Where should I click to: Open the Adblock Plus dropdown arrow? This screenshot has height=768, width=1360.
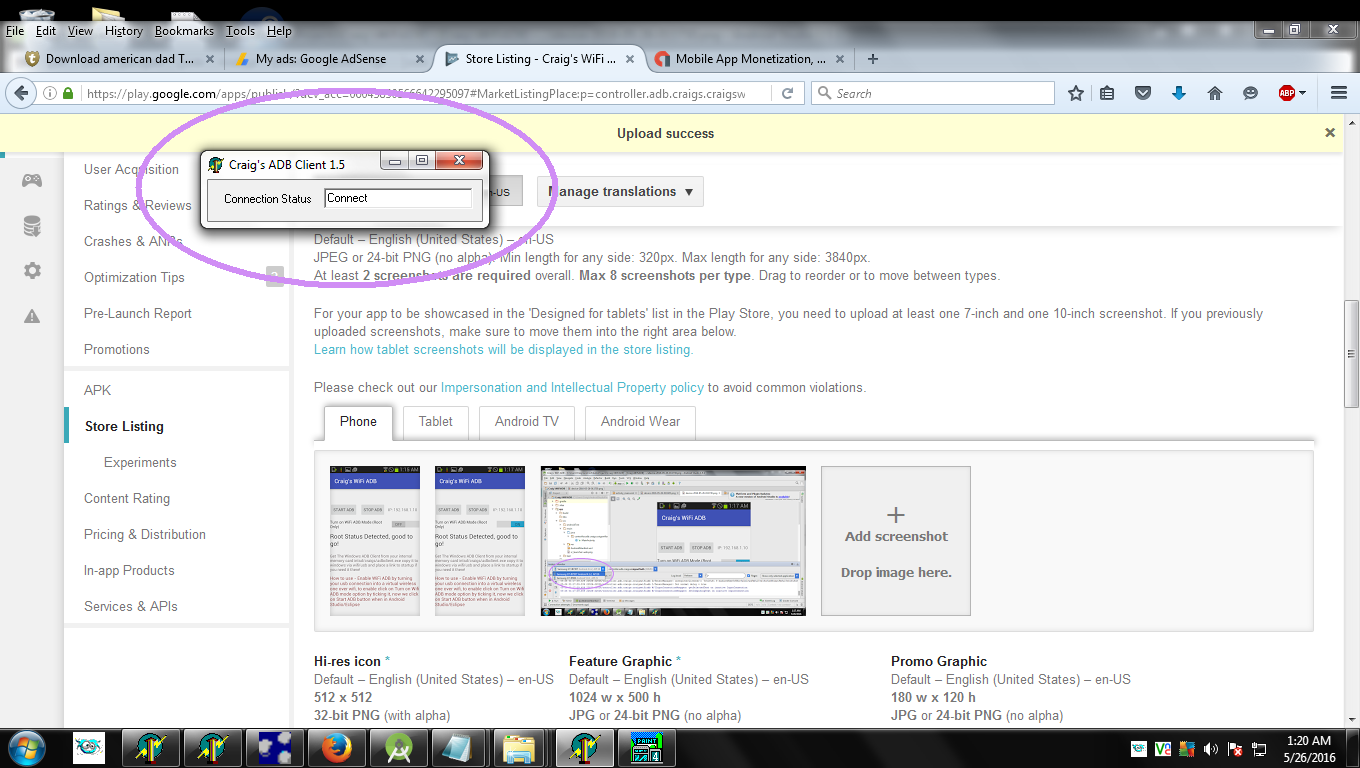pos(1302,93)
